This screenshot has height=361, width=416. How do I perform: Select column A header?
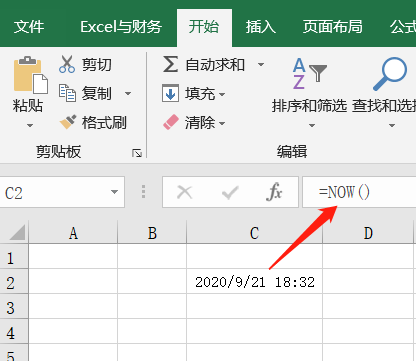tap(73, 232)
